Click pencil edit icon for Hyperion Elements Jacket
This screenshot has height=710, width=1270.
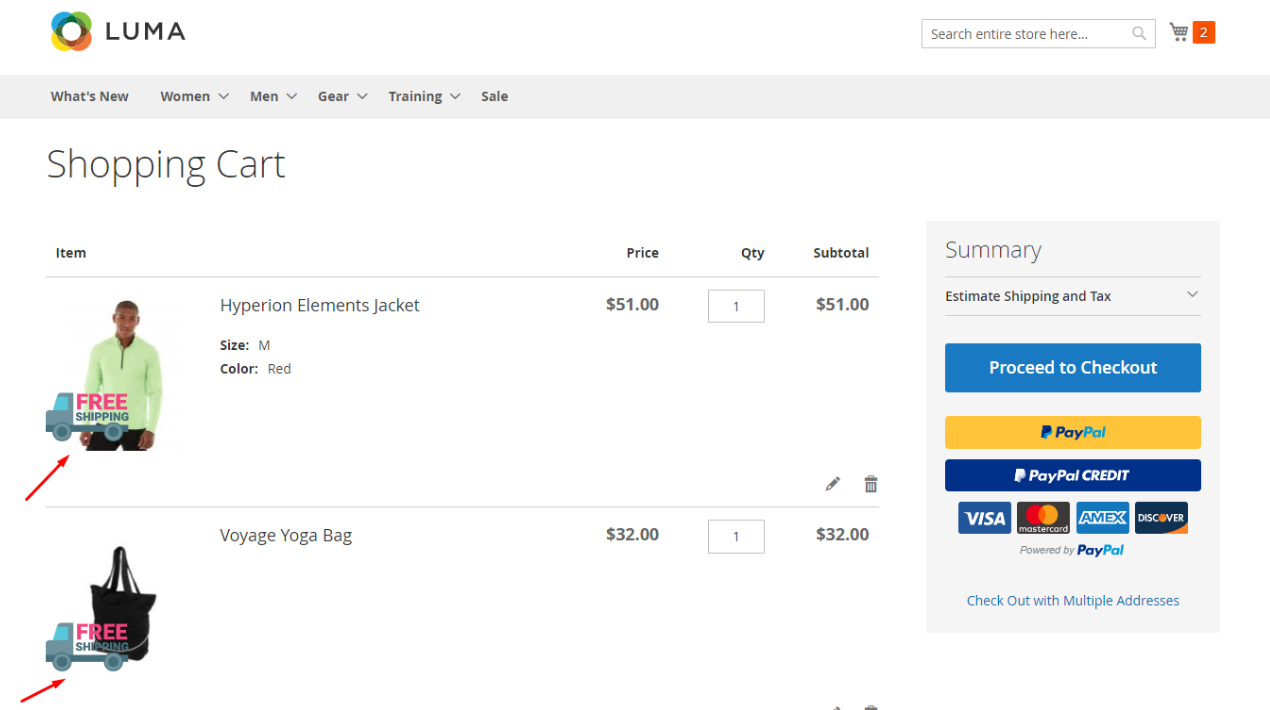[x=832, y=484]
